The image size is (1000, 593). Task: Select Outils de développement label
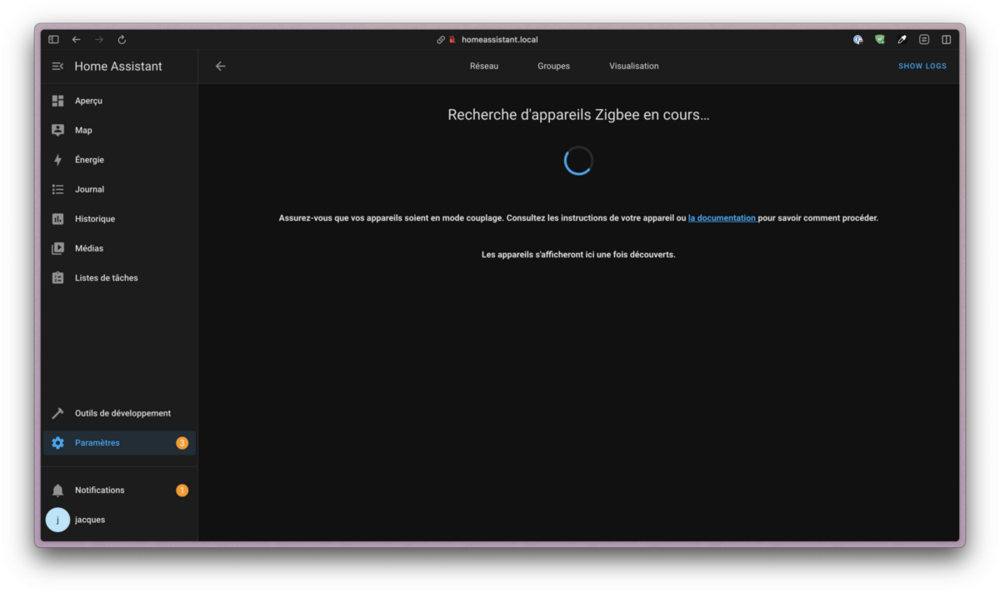pyautogui.click(x=122, y=413)
